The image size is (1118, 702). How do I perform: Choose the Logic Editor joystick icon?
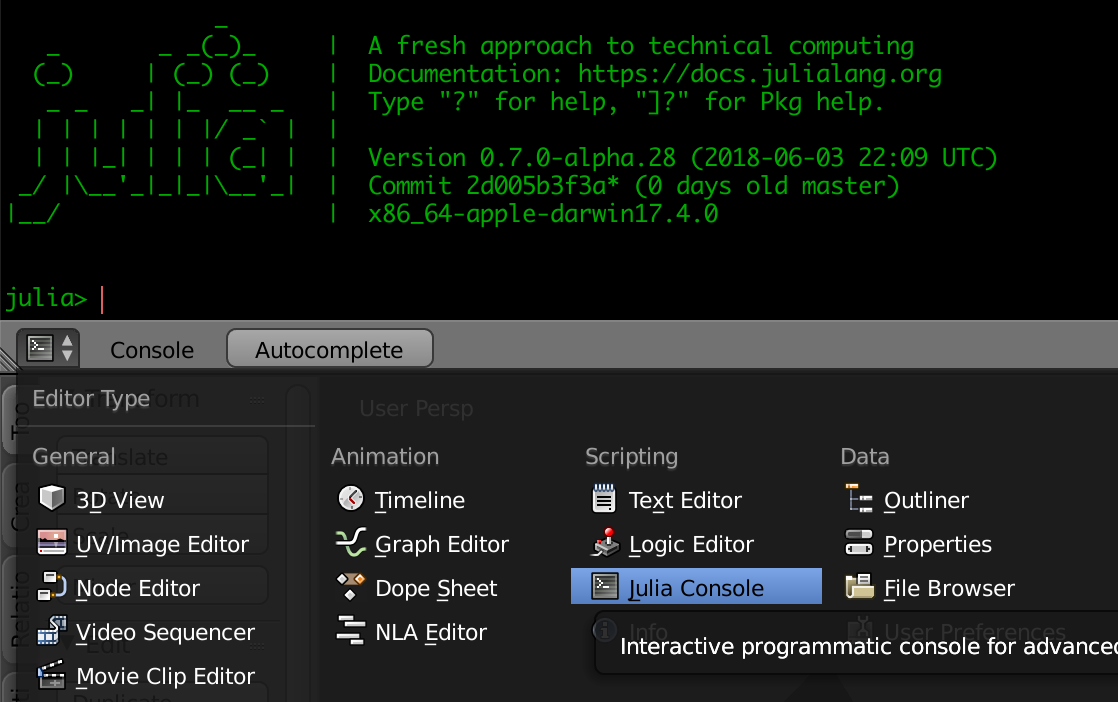(x=605, y=542)
